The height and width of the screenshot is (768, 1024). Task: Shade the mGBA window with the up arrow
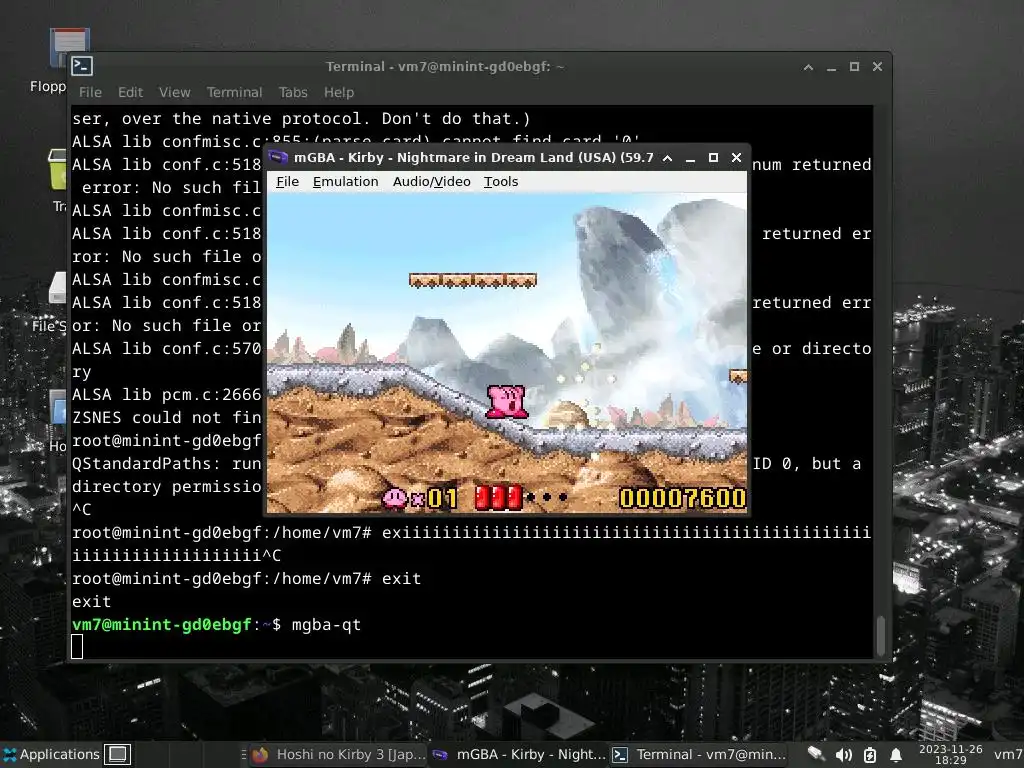pyautogui.click(x=667, y=158)
